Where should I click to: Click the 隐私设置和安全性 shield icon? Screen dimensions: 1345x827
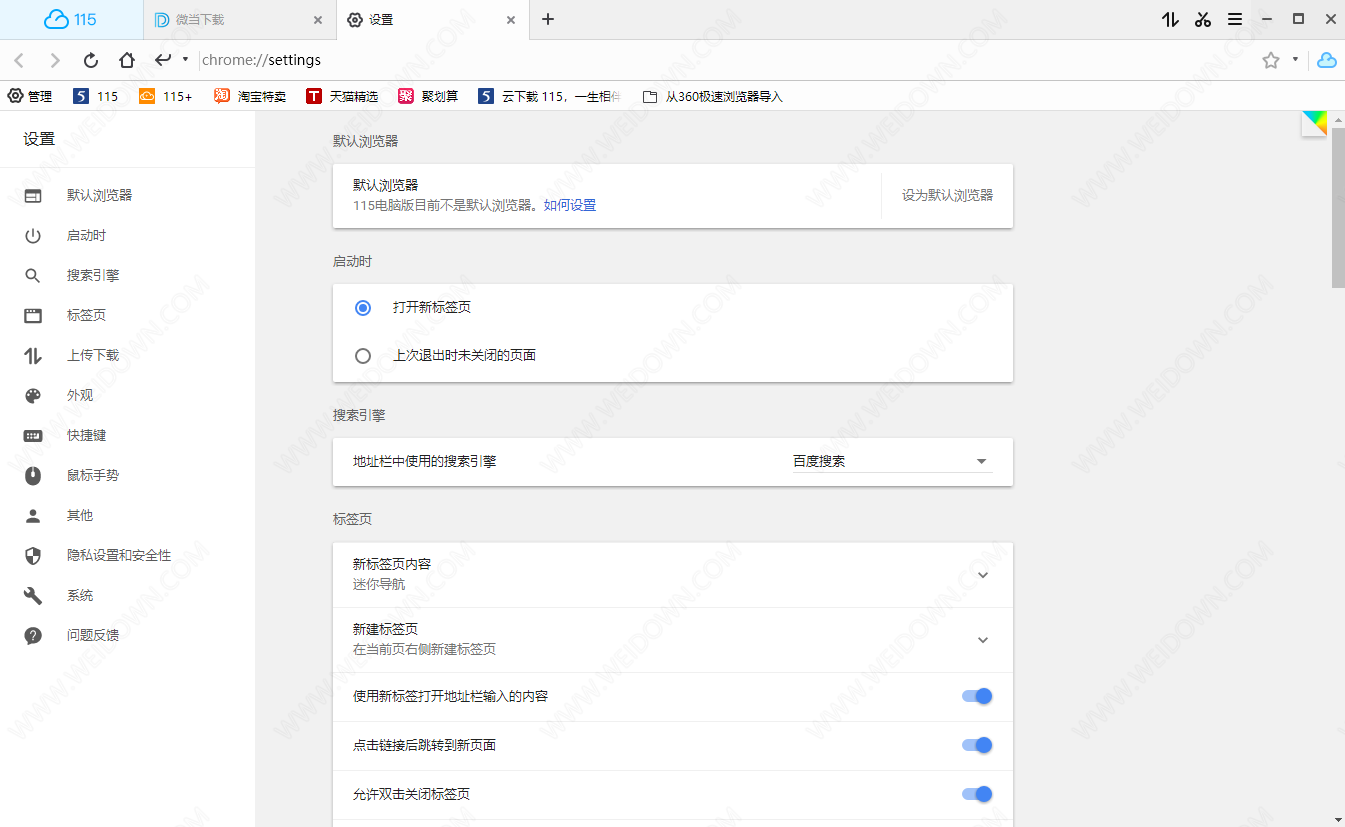[33, 555]
